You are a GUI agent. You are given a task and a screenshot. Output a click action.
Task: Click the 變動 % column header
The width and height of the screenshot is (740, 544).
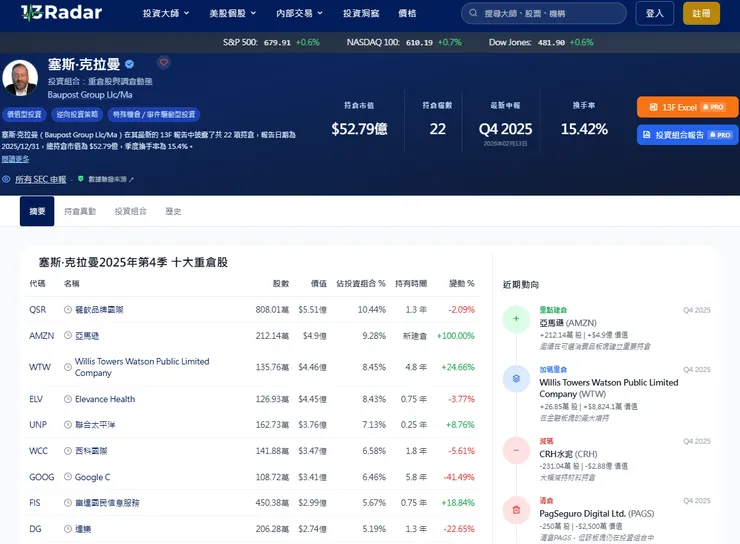tap(462, 284)
